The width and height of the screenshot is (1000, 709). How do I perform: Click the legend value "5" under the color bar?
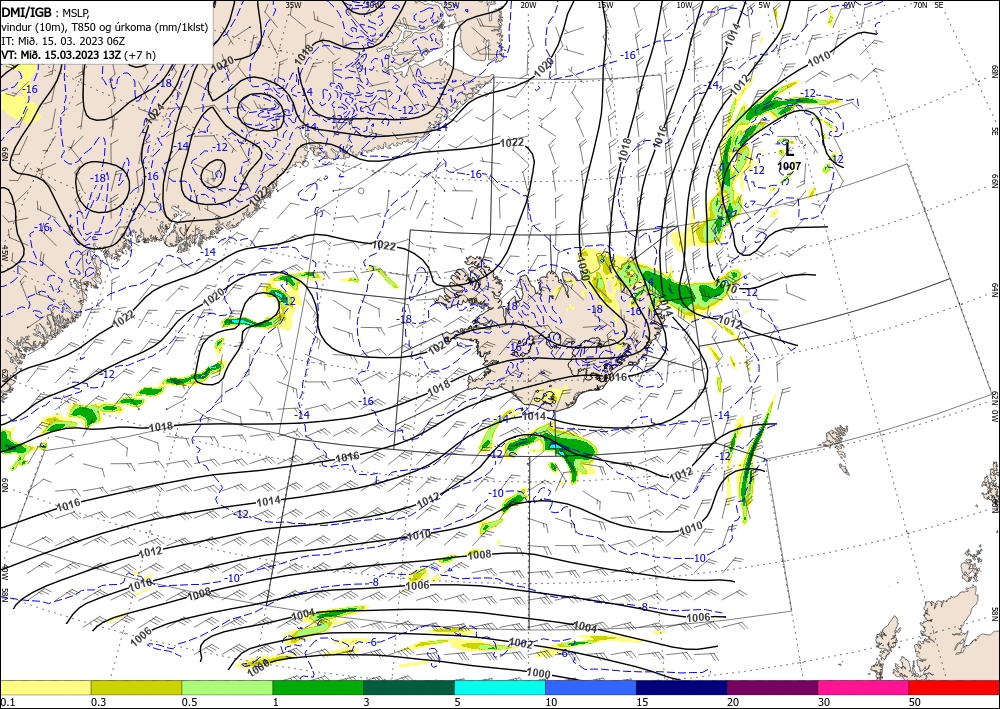tap(457, 702)
